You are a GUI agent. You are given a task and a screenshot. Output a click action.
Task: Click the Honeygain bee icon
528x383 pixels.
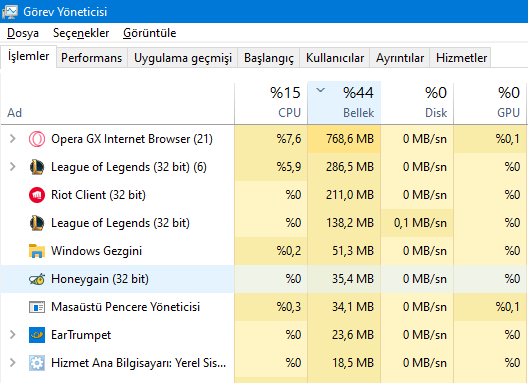point(37,279)
